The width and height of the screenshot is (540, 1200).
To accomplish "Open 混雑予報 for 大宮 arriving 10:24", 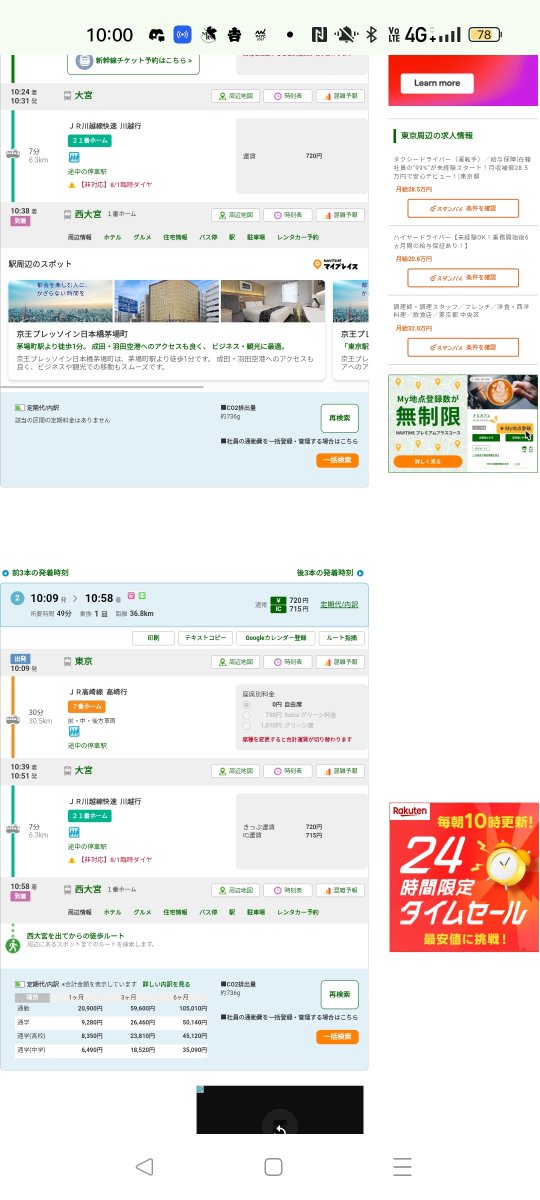I will tap(339, 97).
